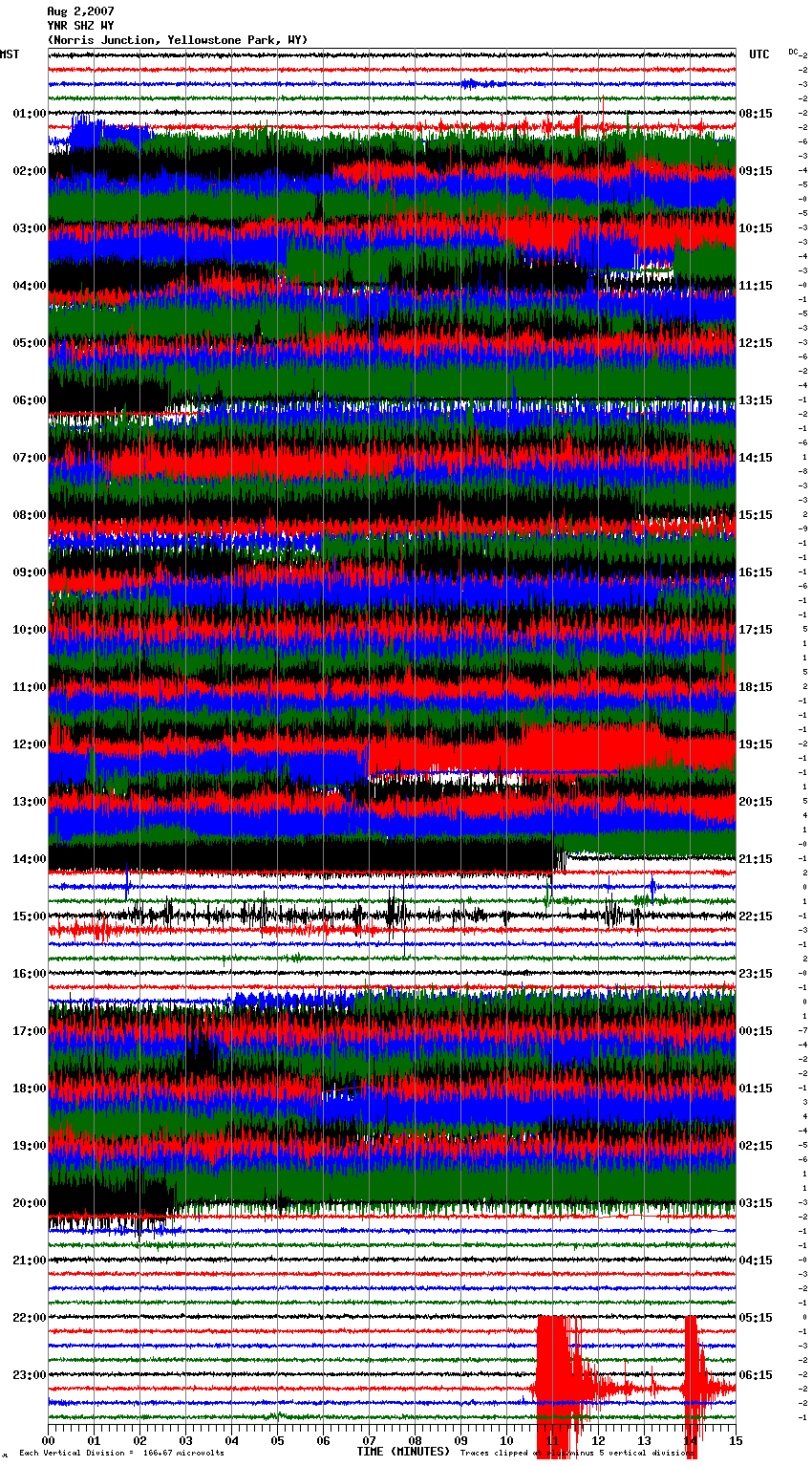
Task: Click the "03:15" UTC time label
Action: pos(756,1203)
